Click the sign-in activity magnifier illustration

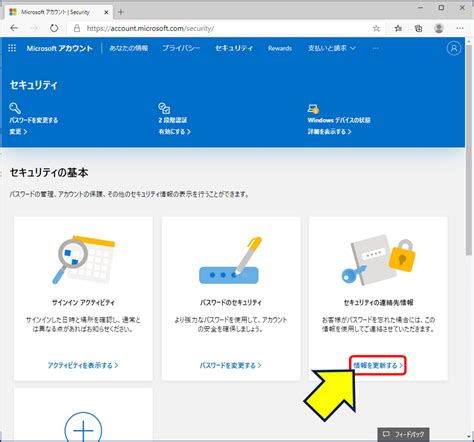pos(83,260)
